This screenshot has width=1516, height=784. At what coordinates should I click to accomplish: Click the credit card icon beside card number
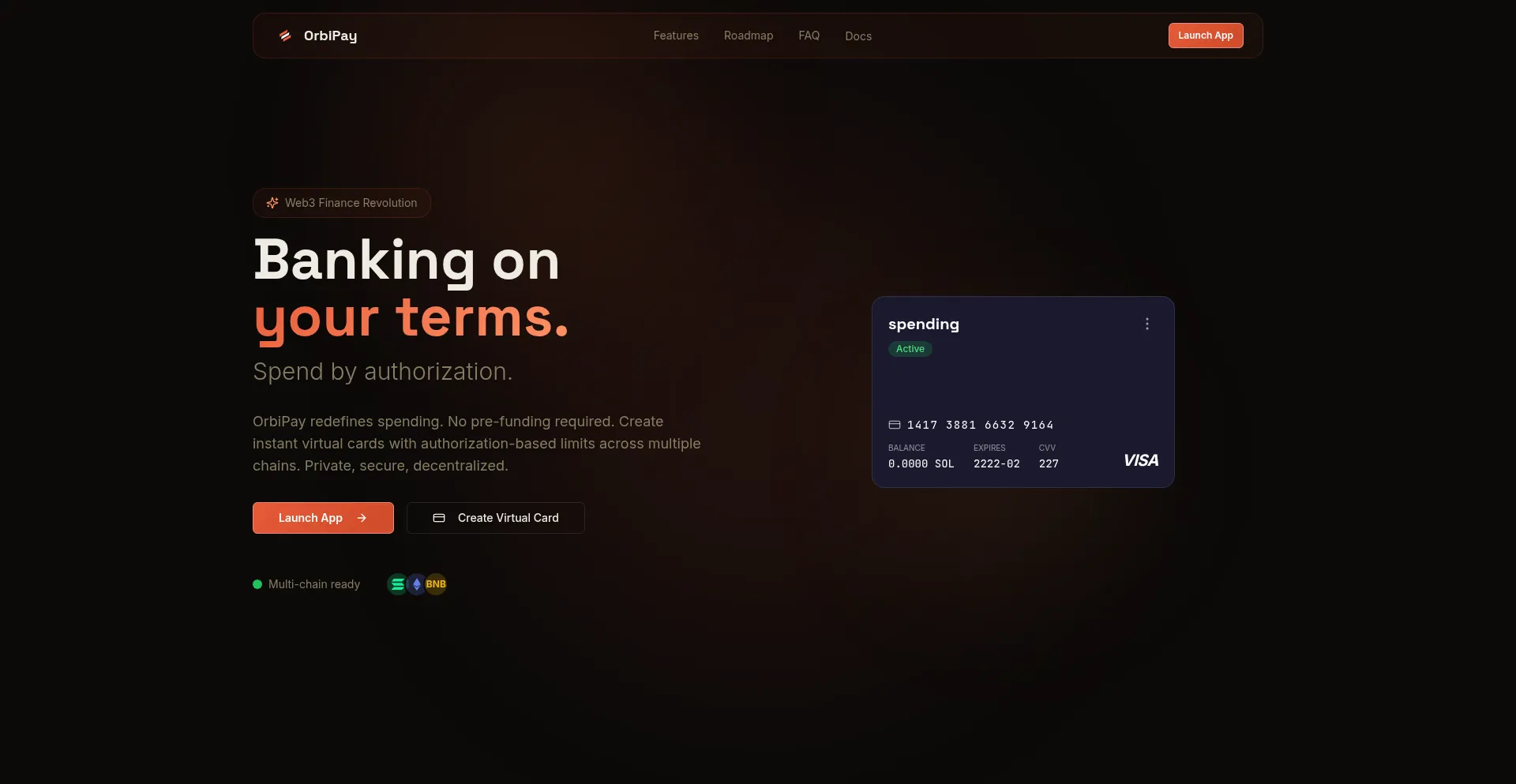pos(895,425)
